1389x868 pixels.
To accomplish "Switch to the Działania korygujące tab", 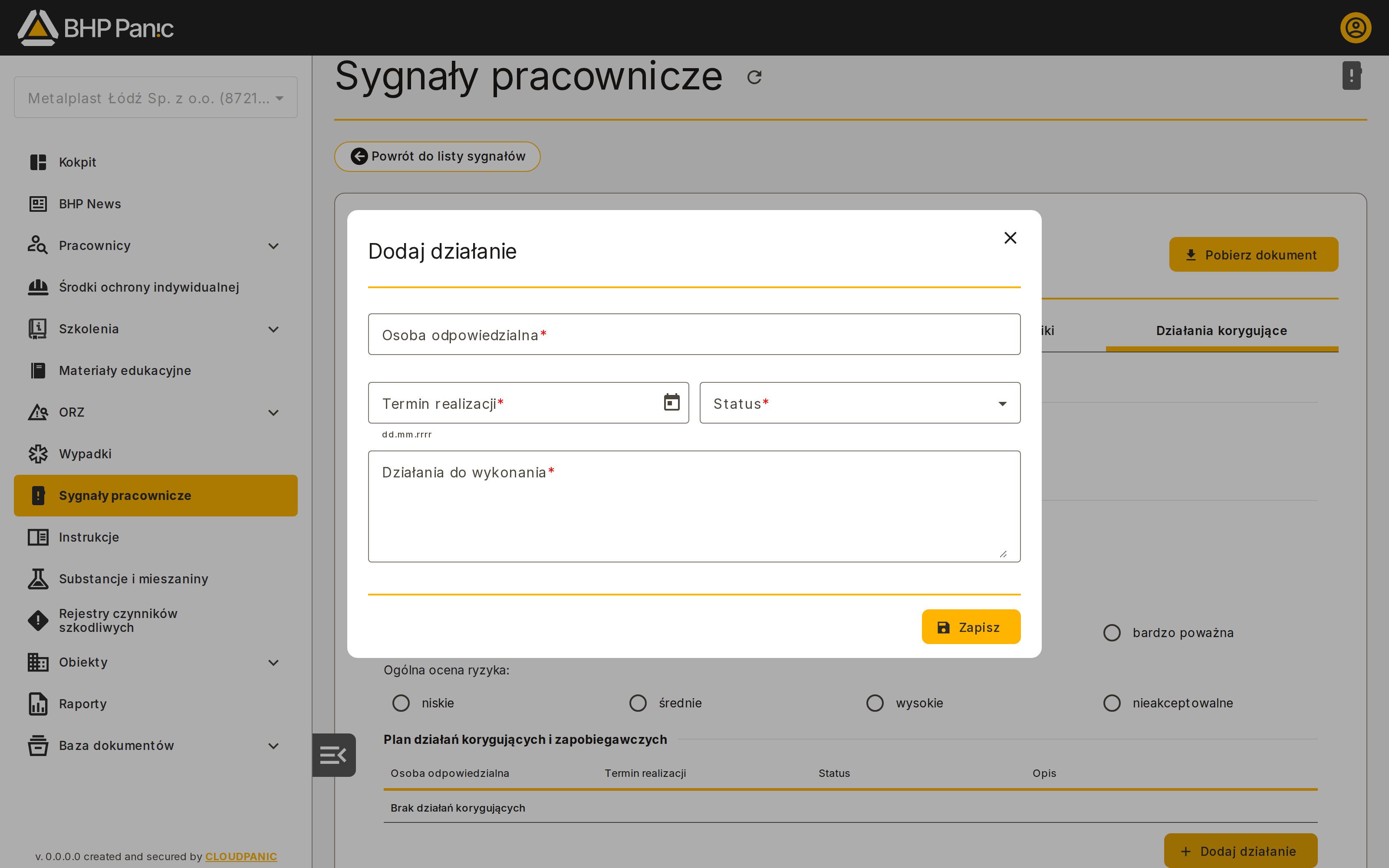I will click(1221, 331).
